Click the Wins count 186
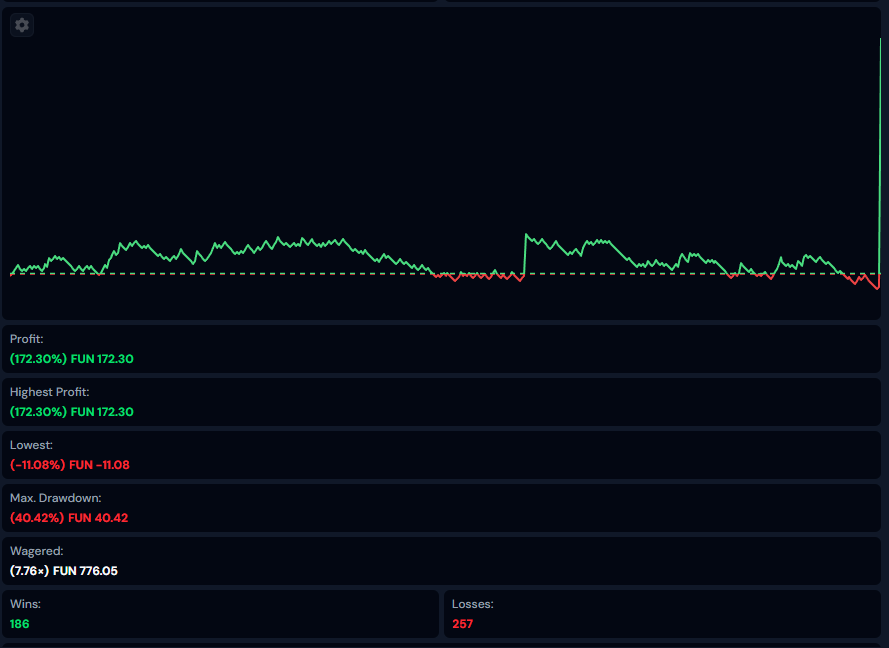The height and width of the screenshot is (648, 889). coord(20,623)
